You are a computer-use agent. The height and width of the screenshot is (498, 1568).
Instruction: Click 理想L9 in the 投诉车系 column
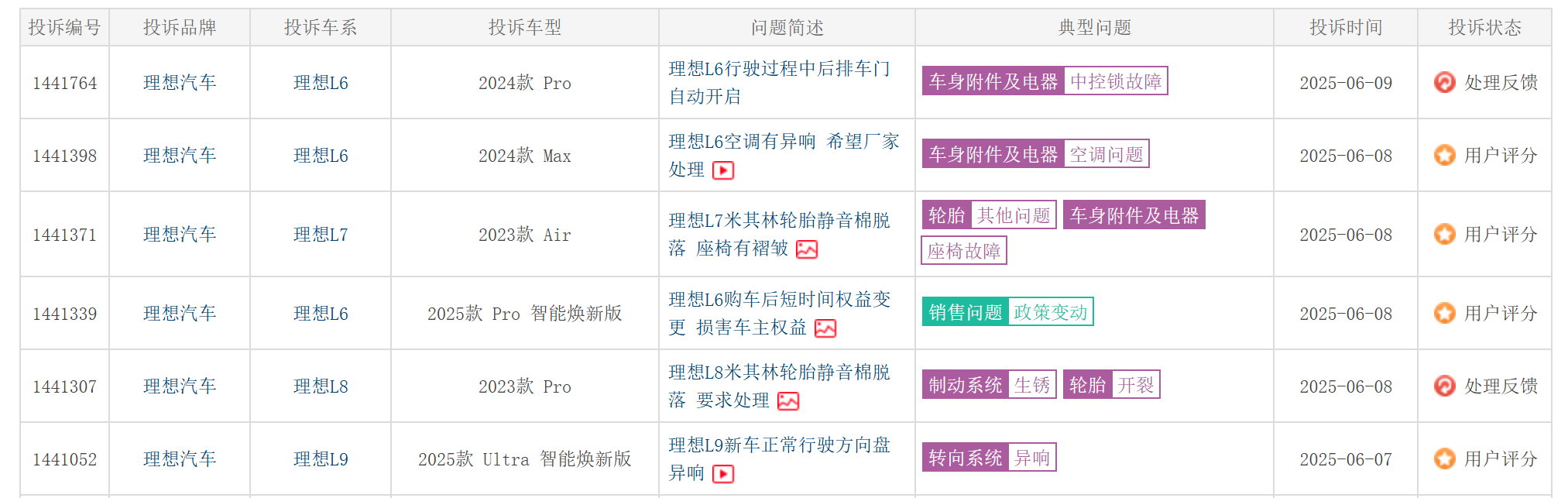(321, 459)
